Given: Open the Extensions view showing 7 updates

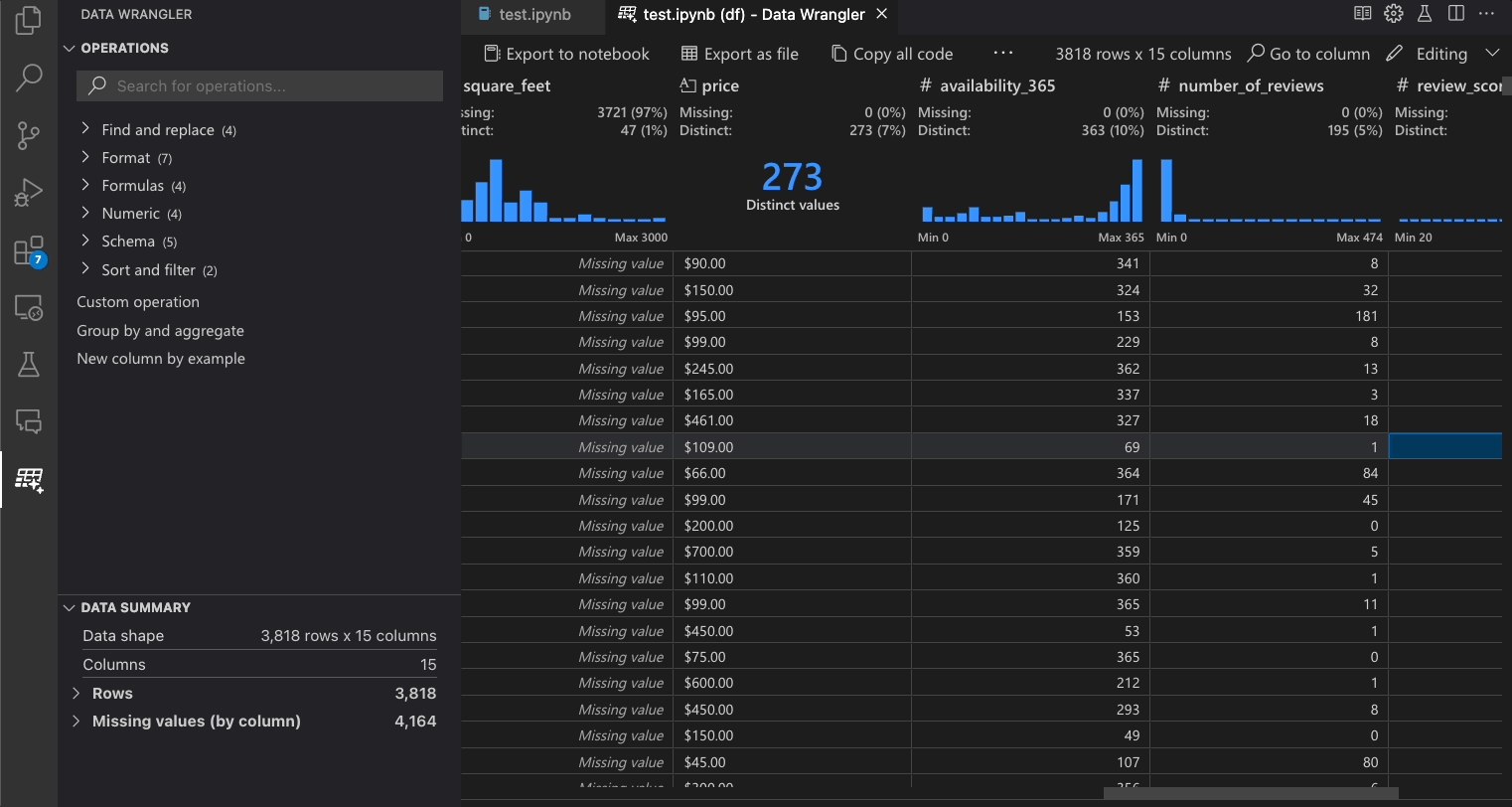Looking at the screenshot, I should tap(29, 250).
